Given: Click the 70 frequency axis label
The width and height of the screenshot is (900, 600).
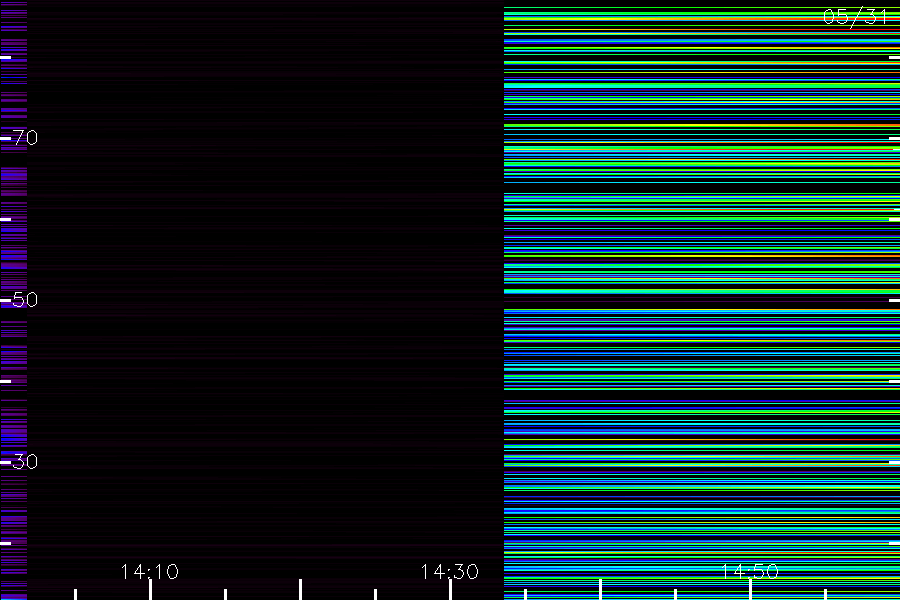Looking at the screenshot, I should pos(25,137).
